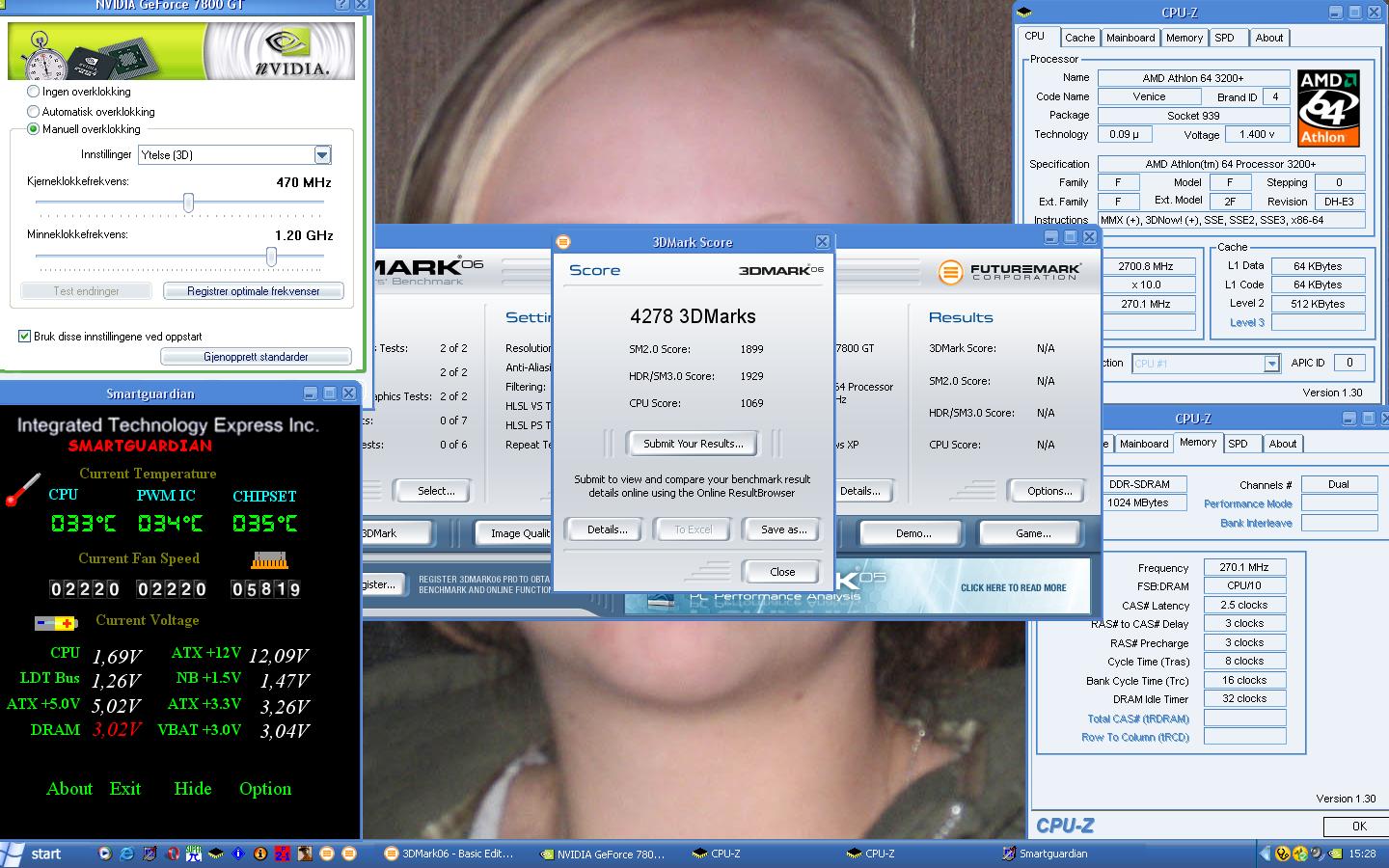Open the Windows Start menu
Screen dimensions: 1389x868
(34, 854)
